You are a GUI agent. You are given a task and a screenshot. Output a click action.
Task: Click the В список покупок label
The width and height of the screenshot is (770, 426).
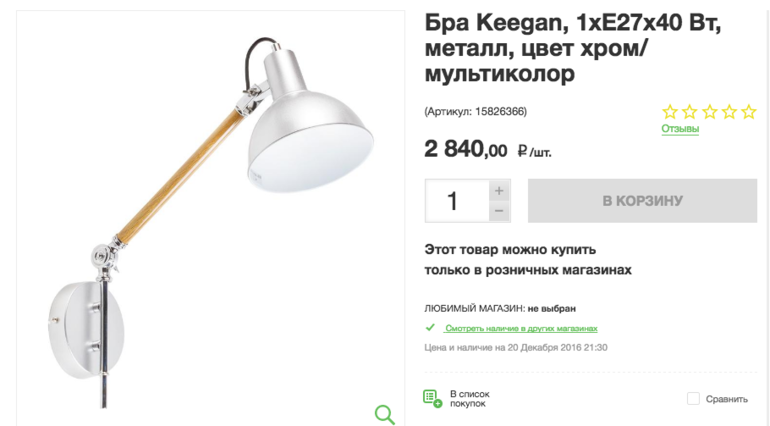pyautogui.click(x=469, y=398)
